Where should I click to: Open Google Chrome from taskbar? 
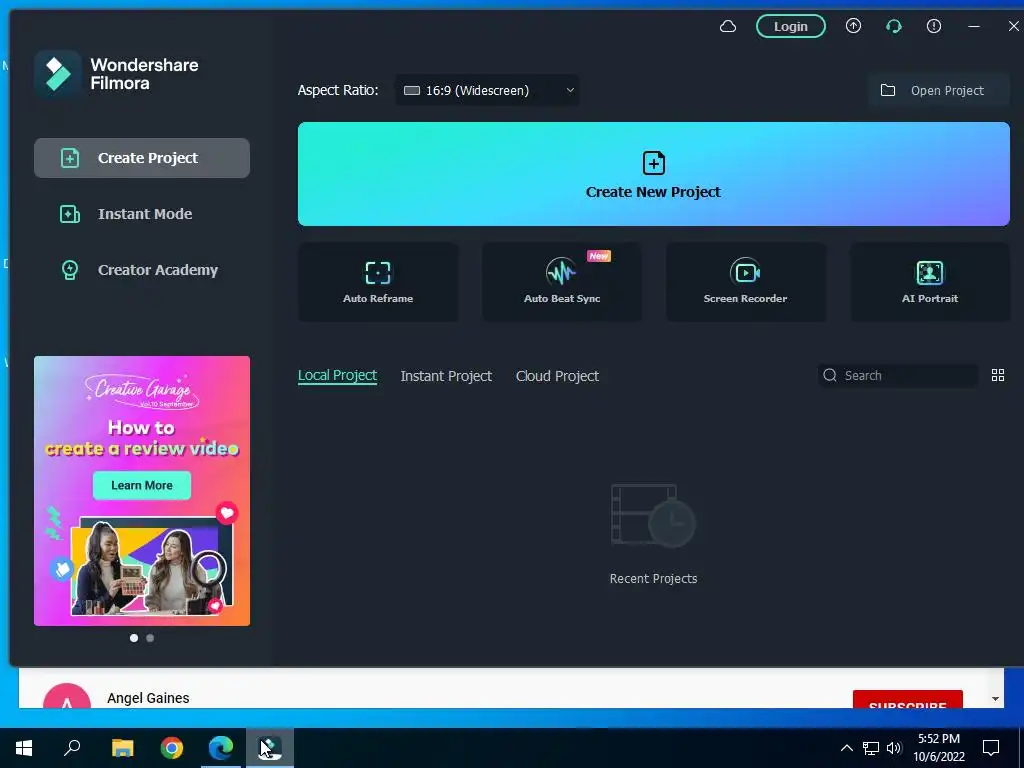pos(172,748)
